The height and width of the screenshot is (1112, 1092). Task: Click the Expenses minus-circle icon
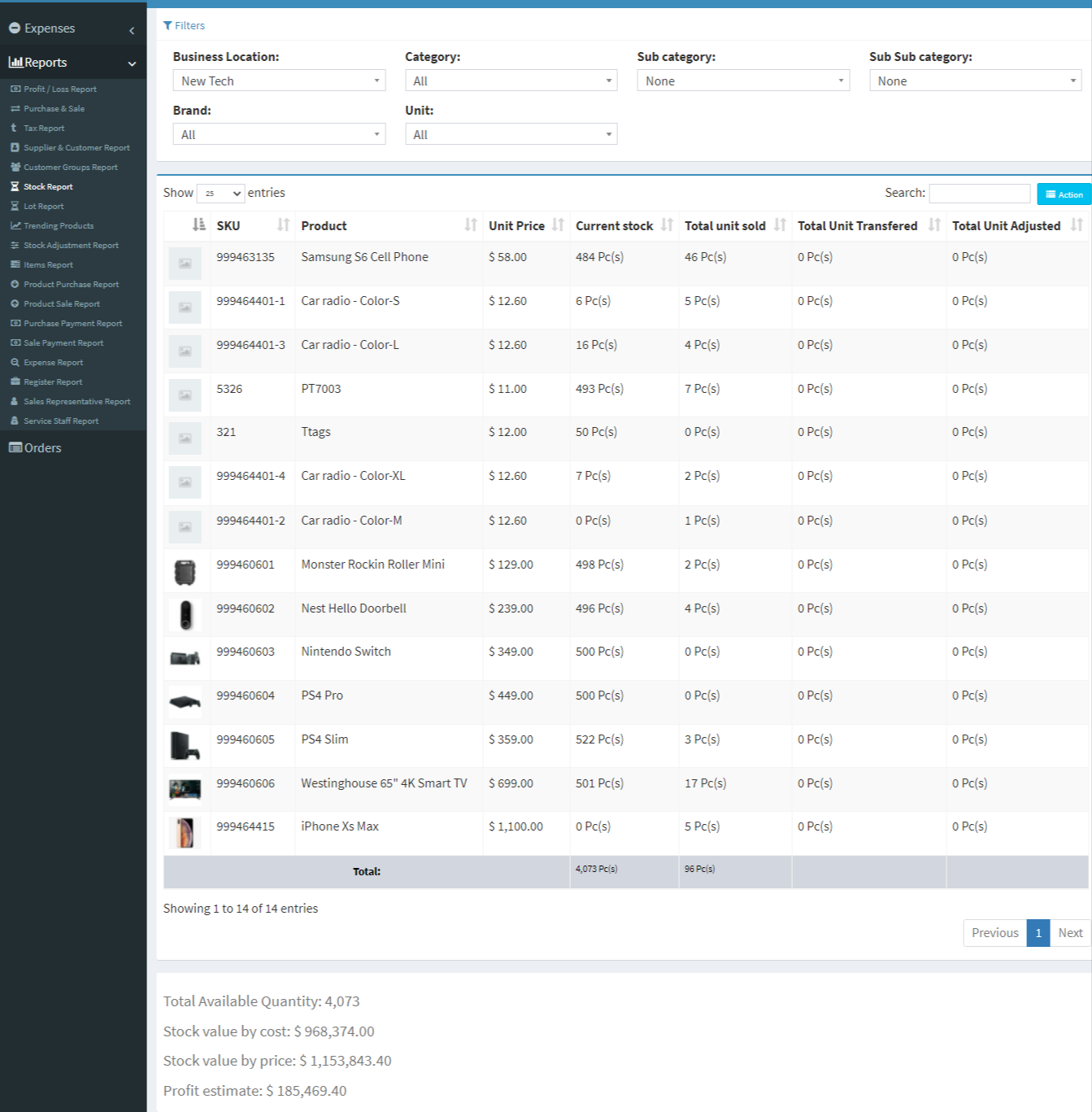click(15, 28)
